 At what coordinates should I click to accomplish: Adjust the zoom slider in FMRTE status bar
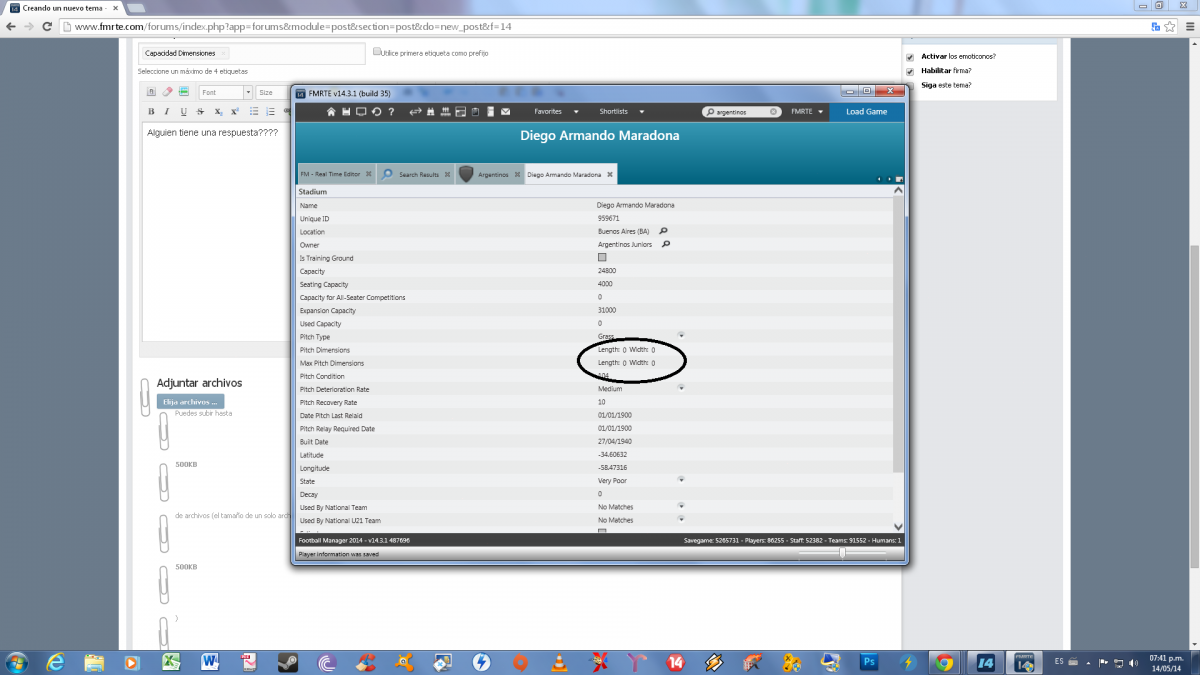coord(843,553)
